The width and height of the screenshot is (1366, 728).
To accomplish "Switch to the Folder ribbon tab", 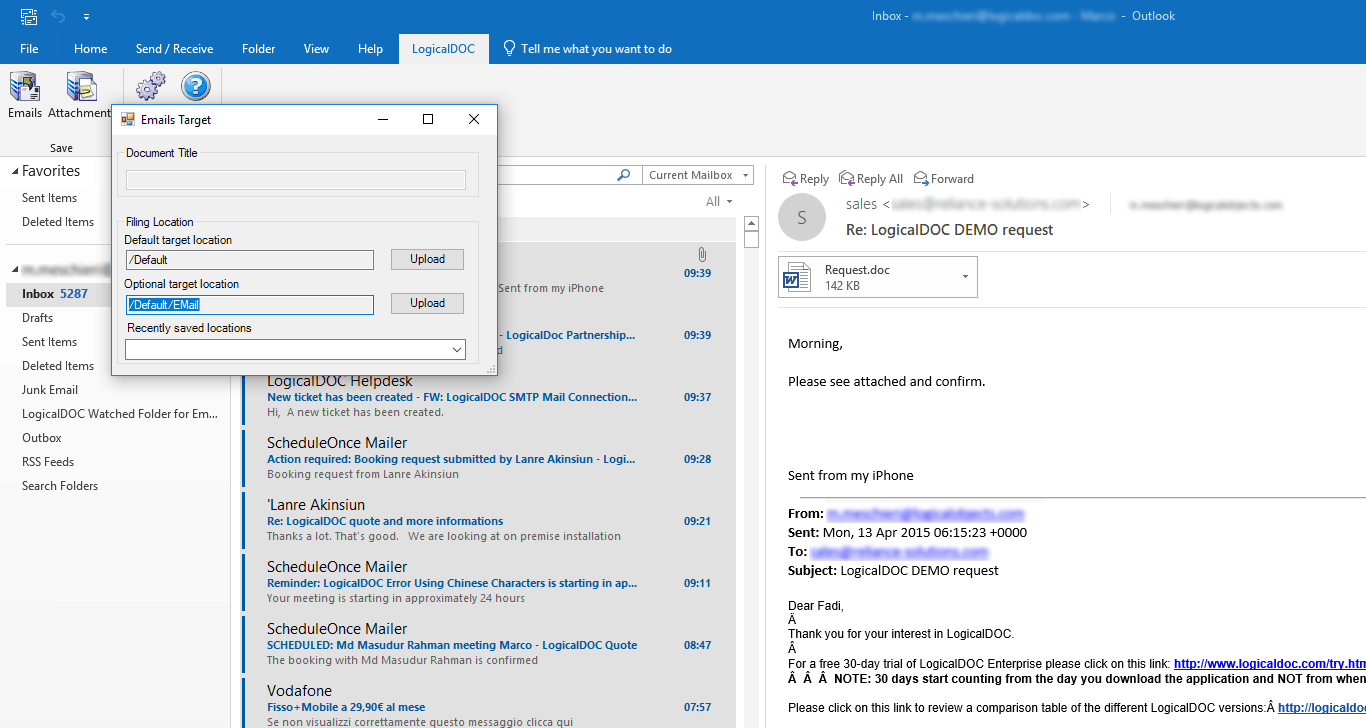I will coord(258,49).
